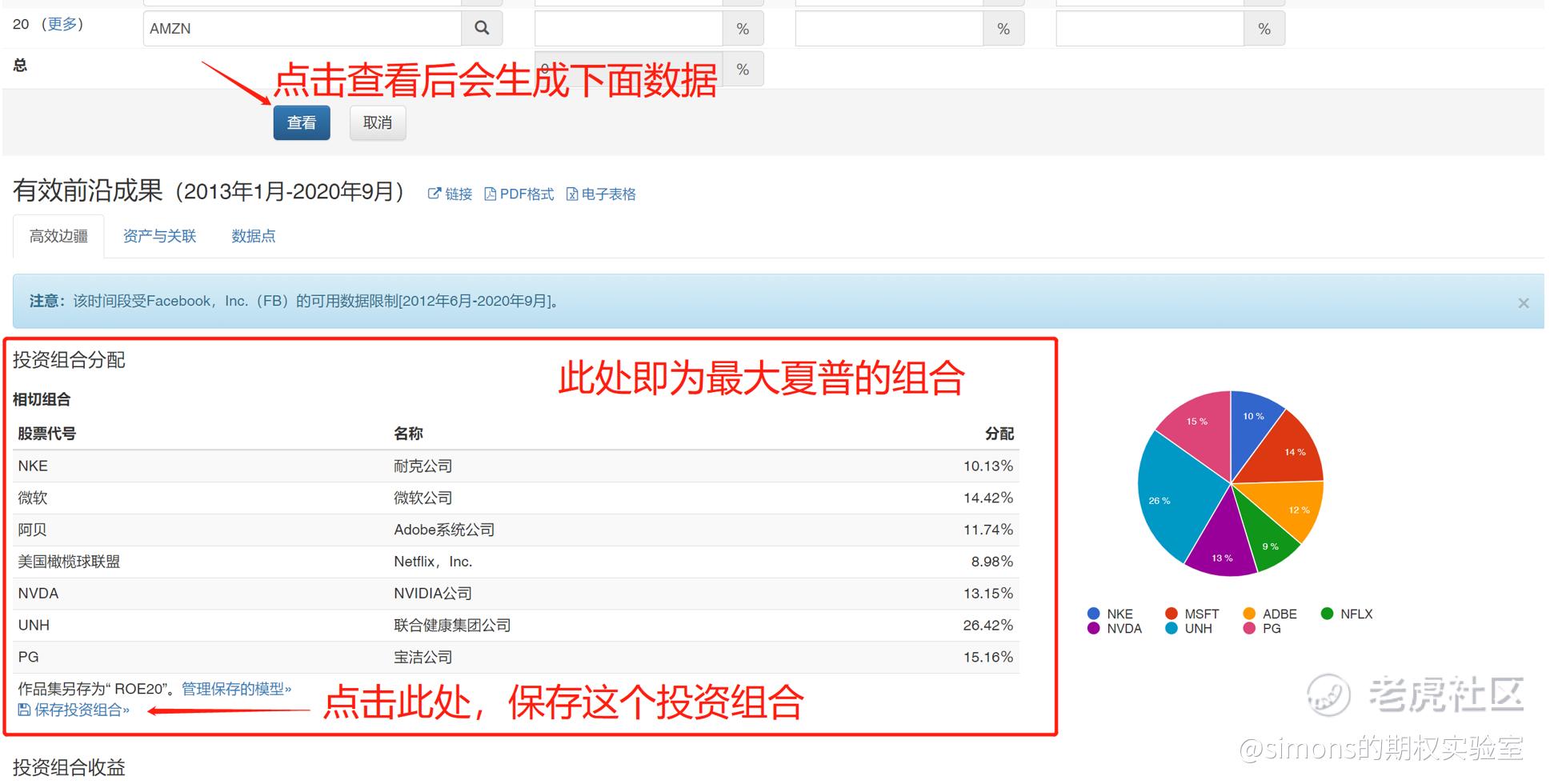Click 保存投资组合 save link
Image resolution: width=1554 pixels, height=784 pixels.
point(74,710)
